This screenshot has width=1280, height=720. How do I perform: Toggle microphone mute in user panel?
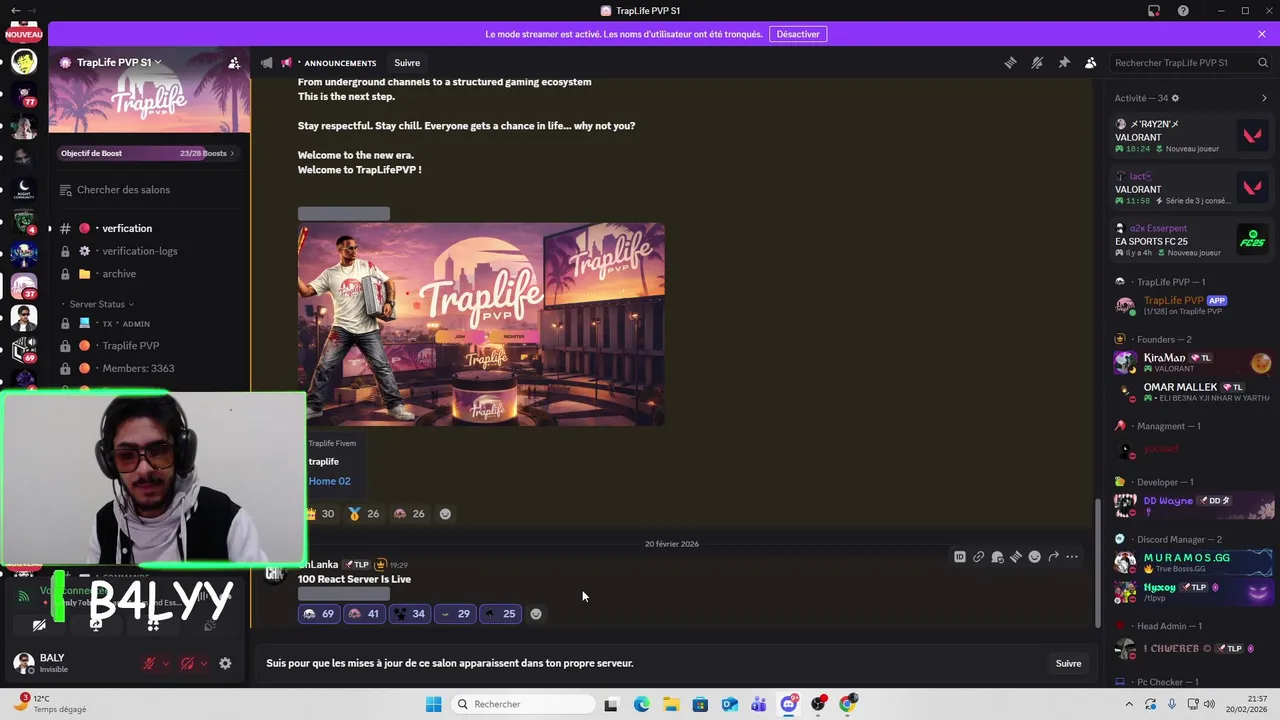tap(150, 663)
